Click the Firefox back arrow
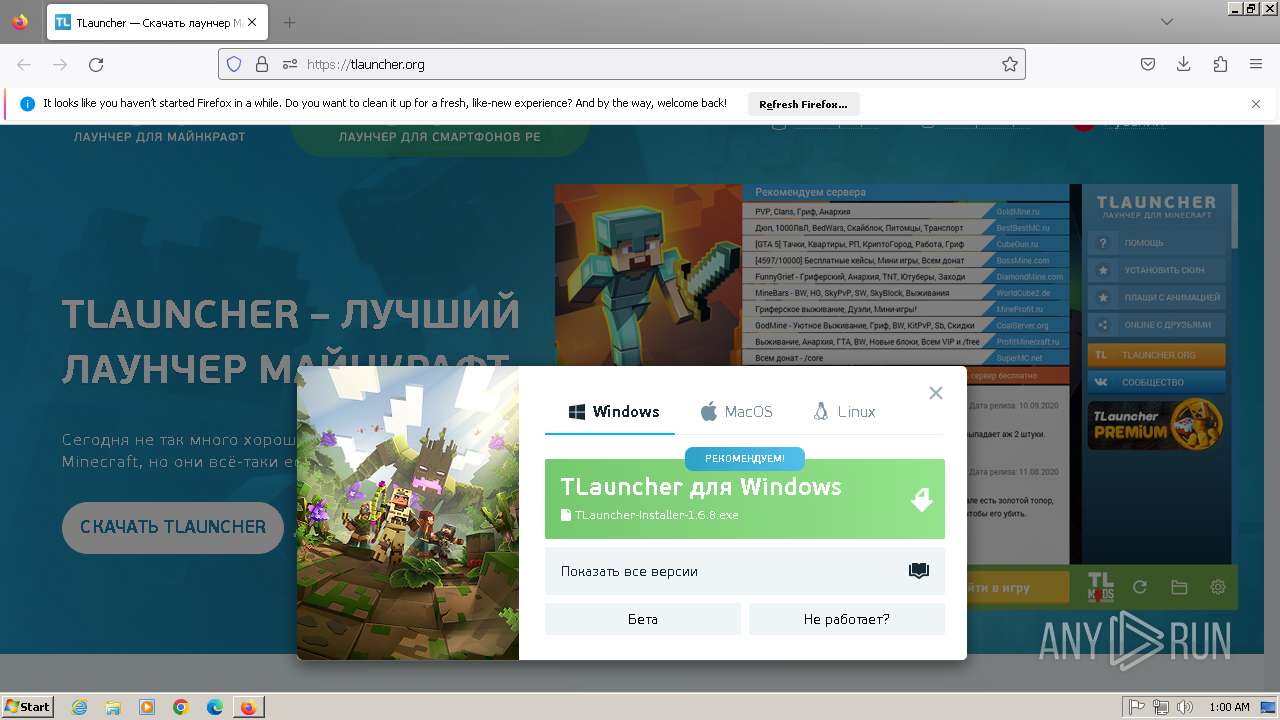This screenshot has width=1280, height=720. click(24, 64)
